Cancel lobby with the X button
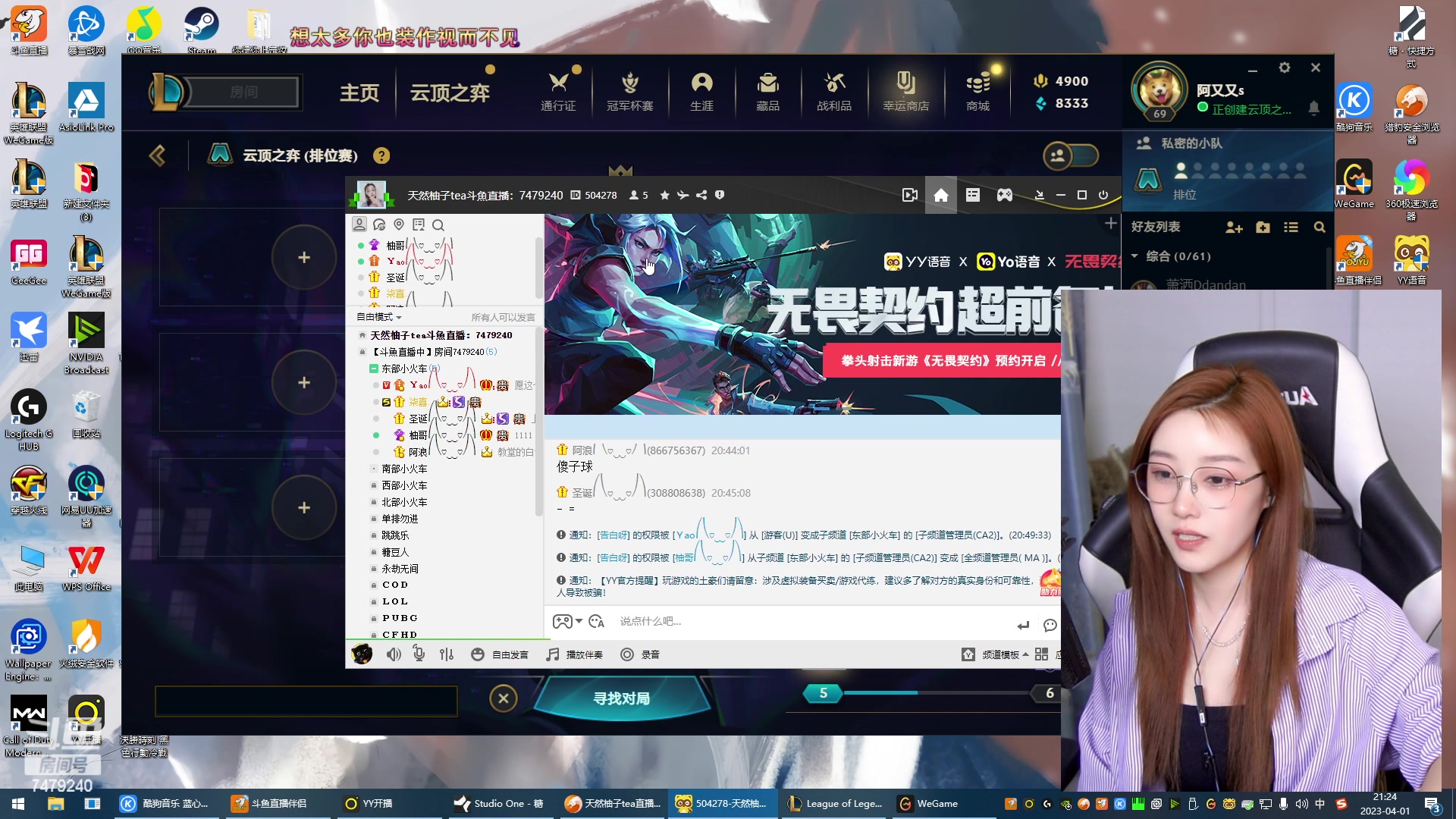 pyautogui.click(x=503, y=698)
